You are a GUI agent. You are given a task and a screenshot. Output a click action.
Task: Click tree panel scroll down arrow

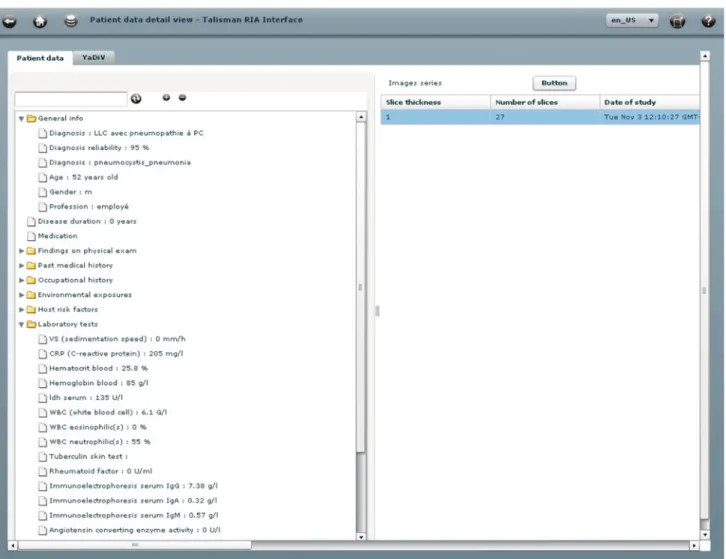coord(361,537)
